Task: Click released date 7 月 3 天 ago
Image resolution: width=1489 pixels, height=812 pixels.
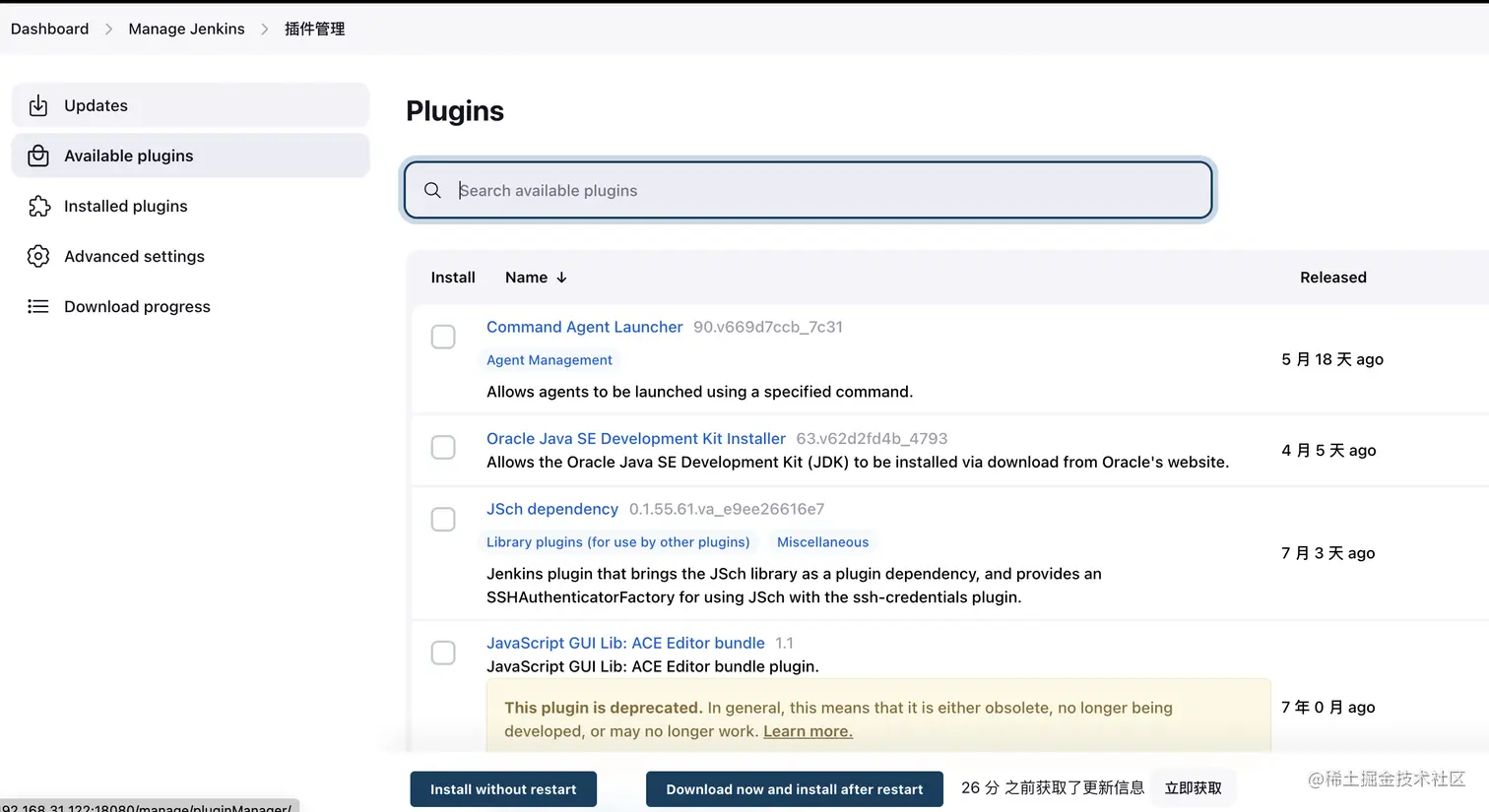Action: [1328, 553]
